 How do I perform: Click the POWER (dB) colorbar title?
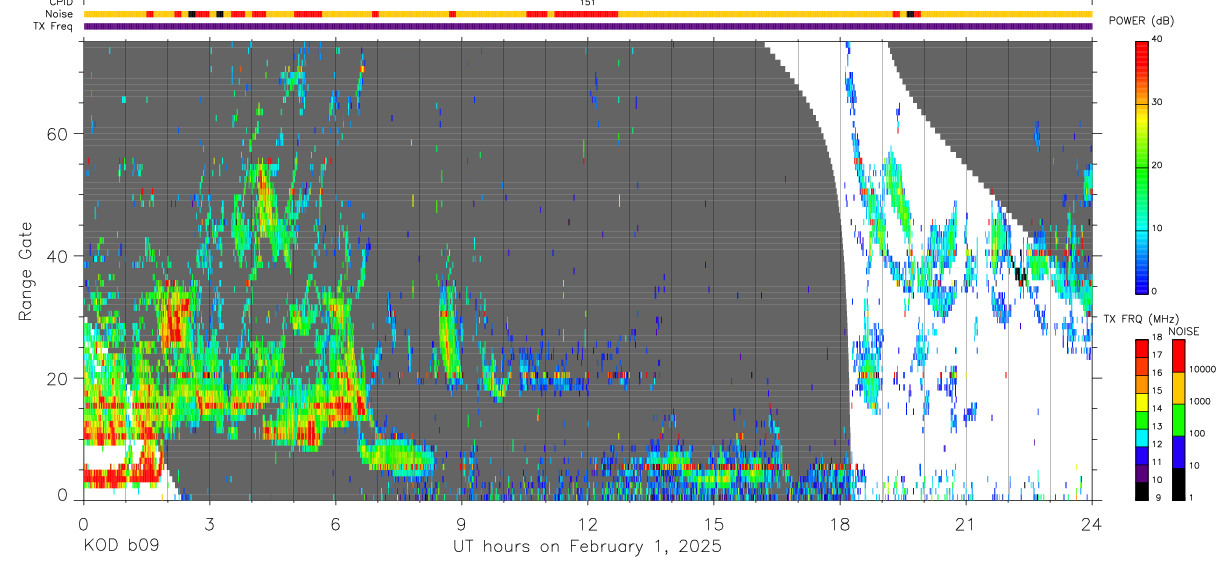[1141, 21]
